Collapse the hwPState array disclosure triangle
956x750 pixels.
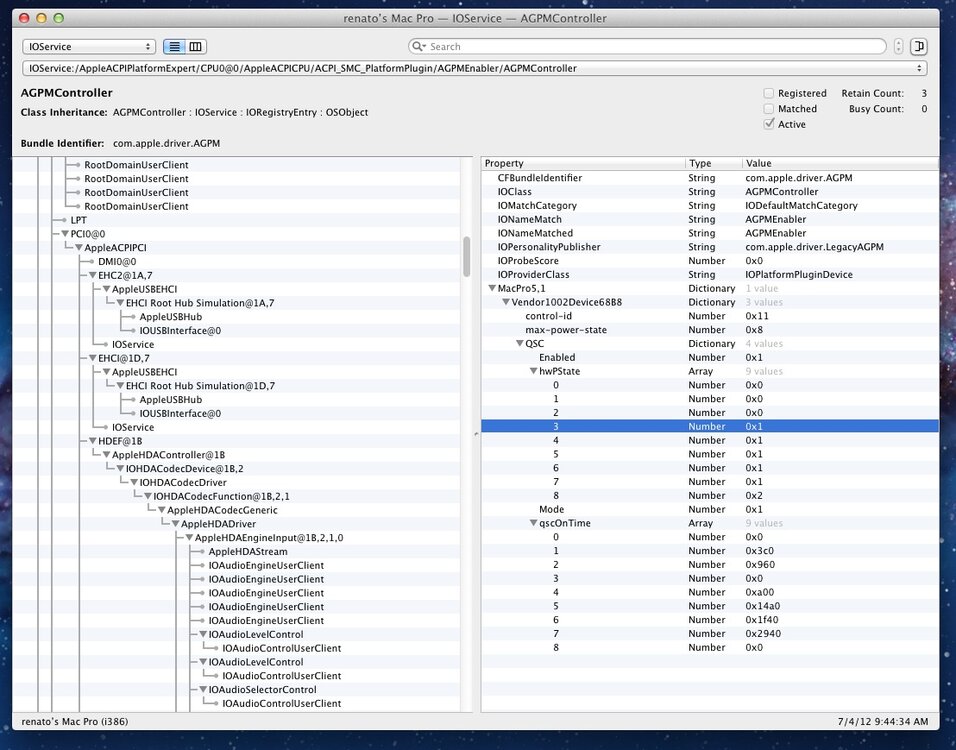(533, 371)
